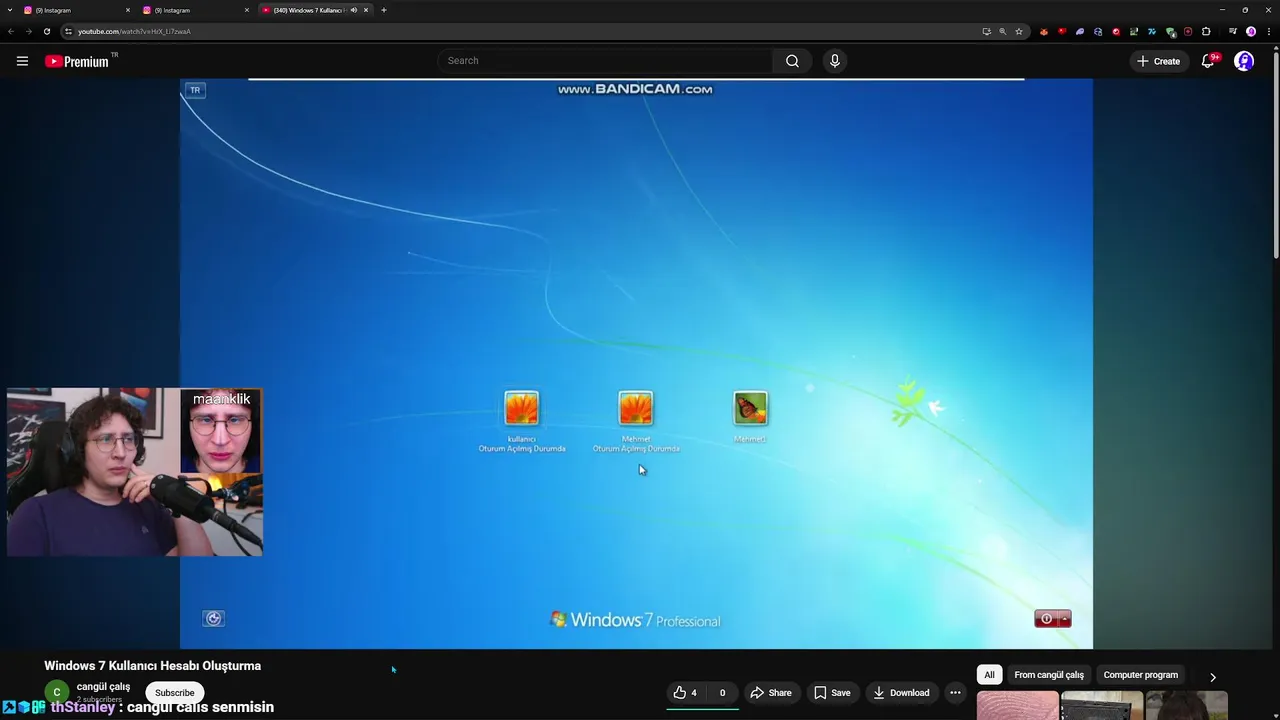The height and width of the screenshot is (720, 1280).
Task: Download the video
Action: point(901,692)
